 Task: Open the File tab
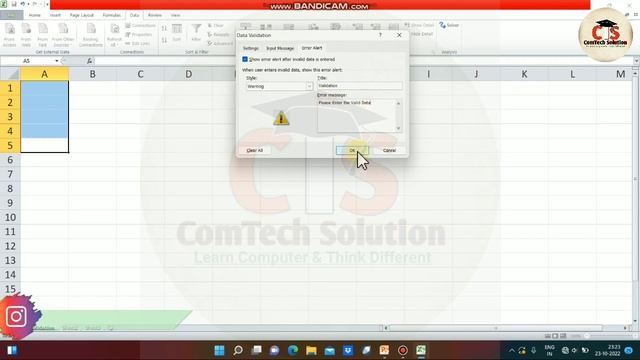click(x=11, y=15)
